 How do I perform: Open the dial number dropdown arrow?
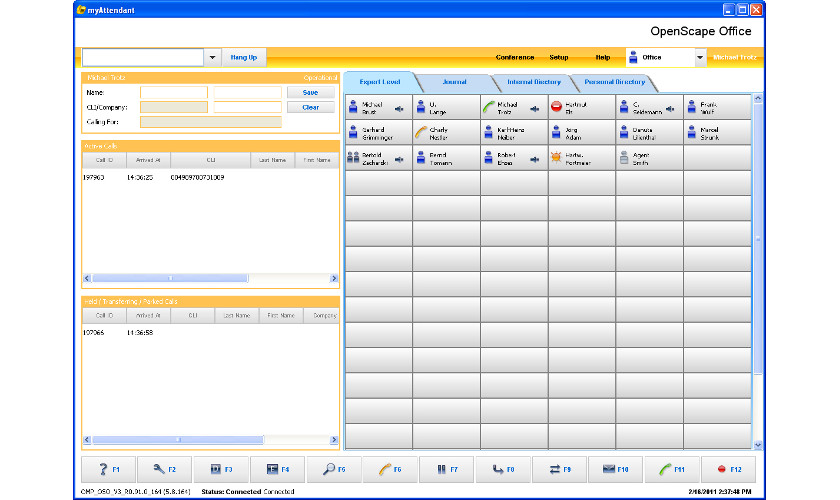point(212,58)
